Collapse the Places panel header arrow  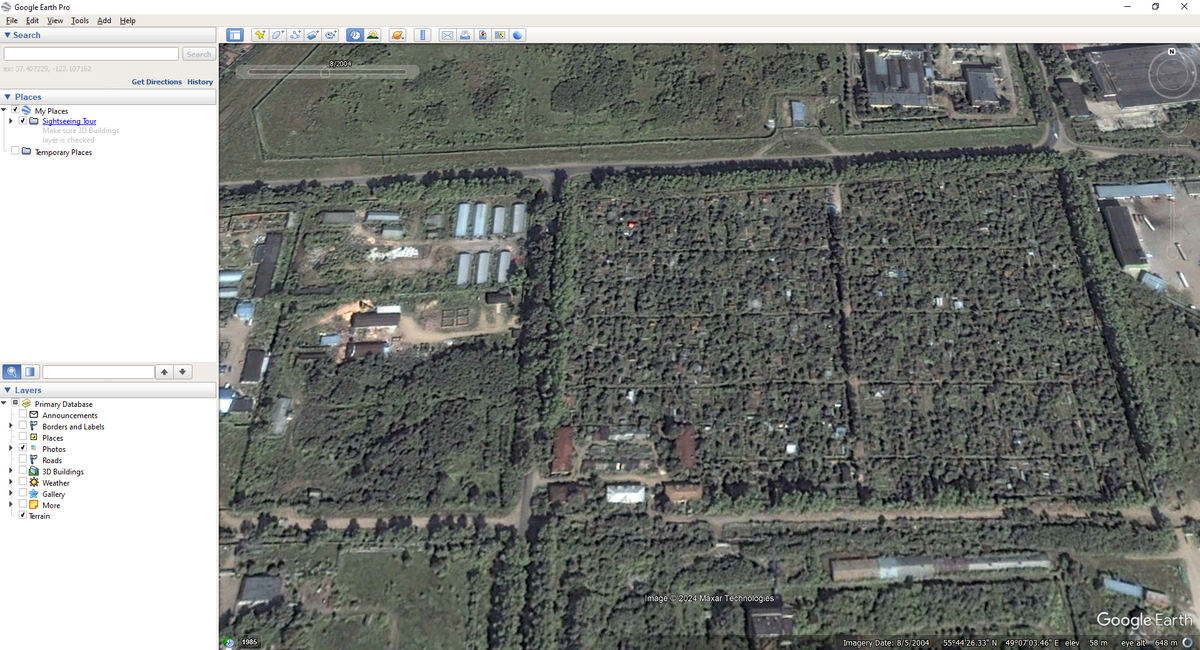pos(8,97)
